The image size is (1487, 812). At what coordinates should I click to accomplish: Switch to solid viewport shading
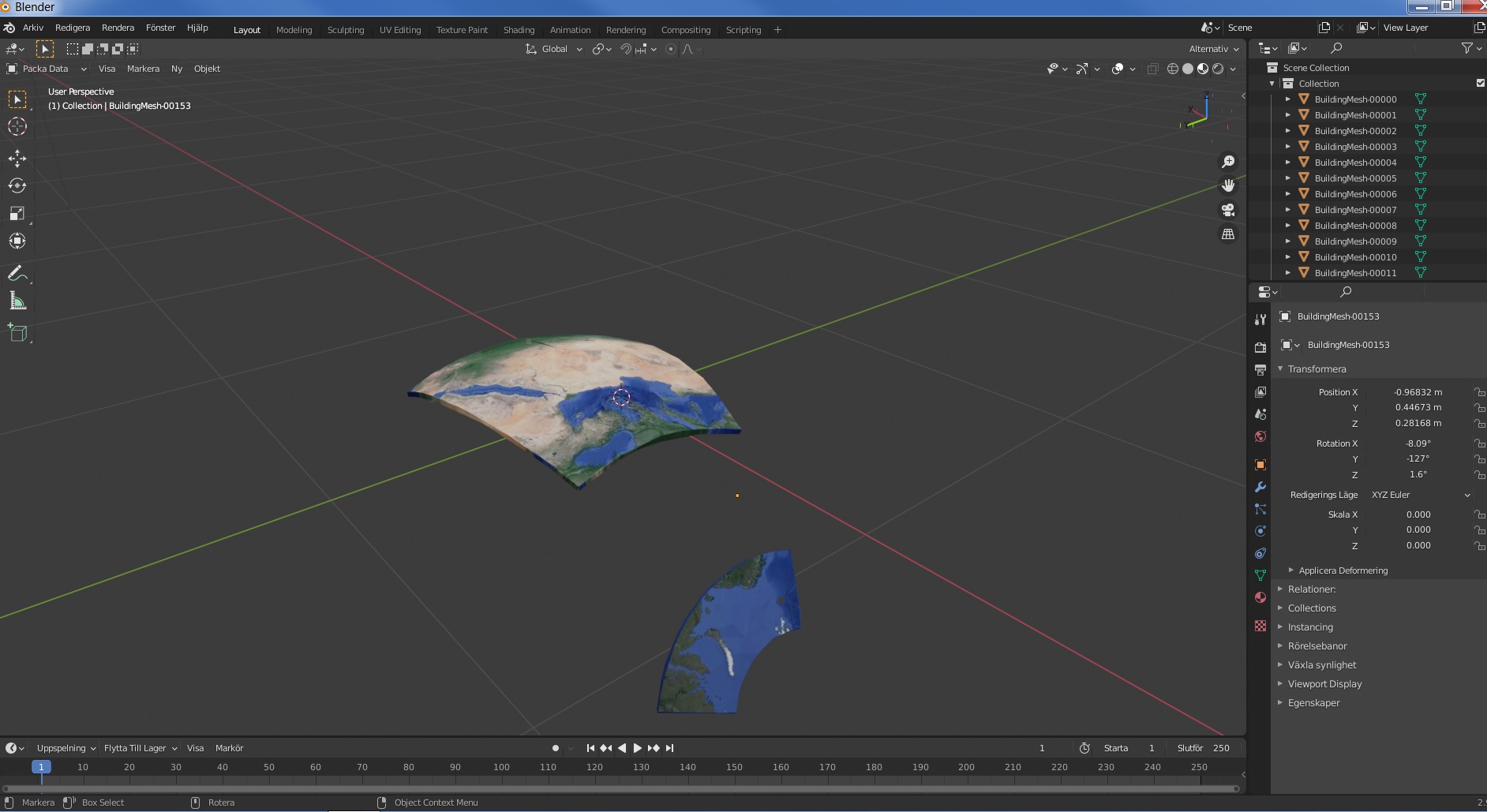1188,69
